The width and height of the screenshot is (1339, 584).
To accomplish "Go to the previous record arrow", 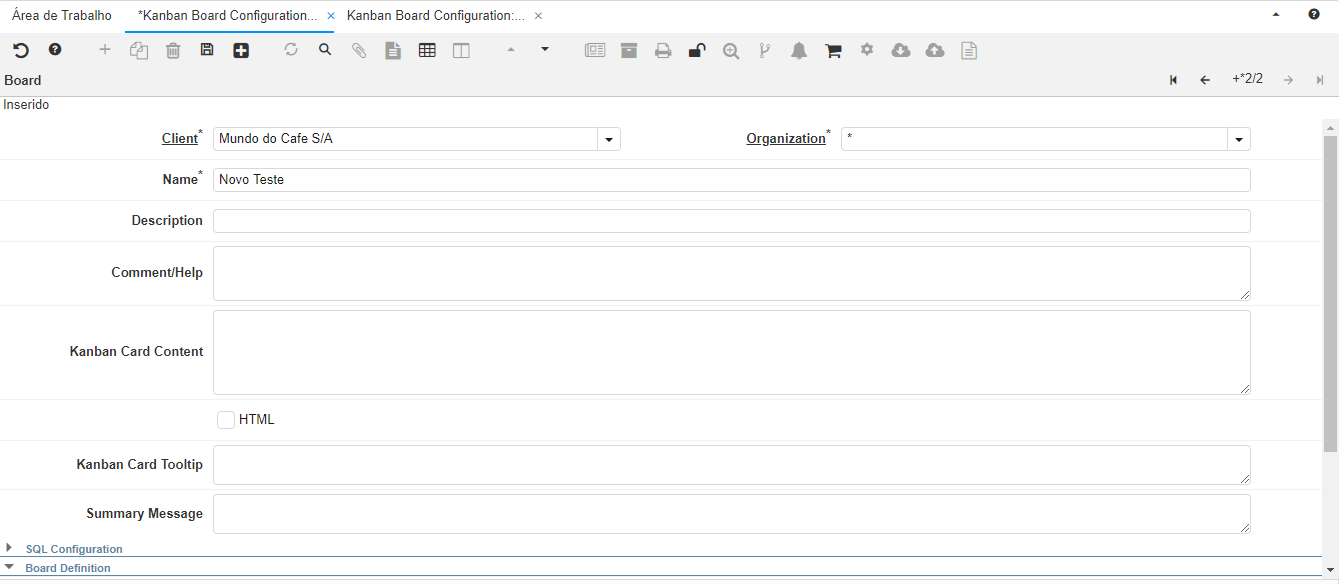I will coord(1205,80).
